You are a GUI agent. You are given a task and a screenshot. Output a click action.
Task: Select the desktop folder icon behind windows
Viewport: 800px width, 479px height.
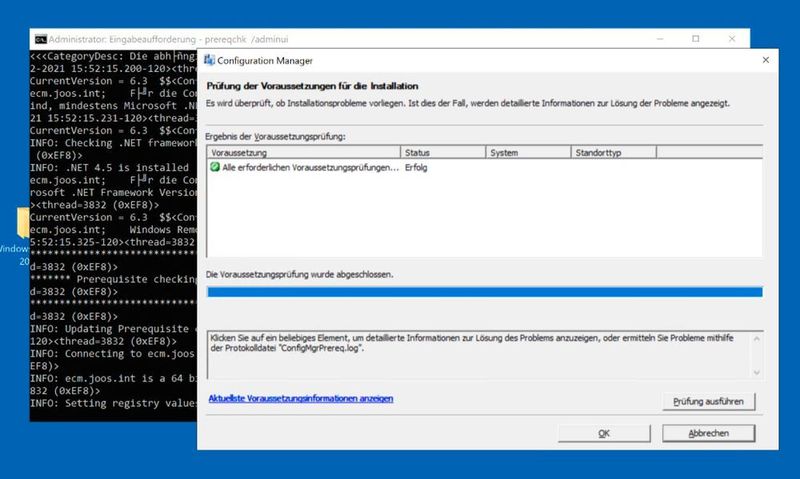click(x=23, y=222)
